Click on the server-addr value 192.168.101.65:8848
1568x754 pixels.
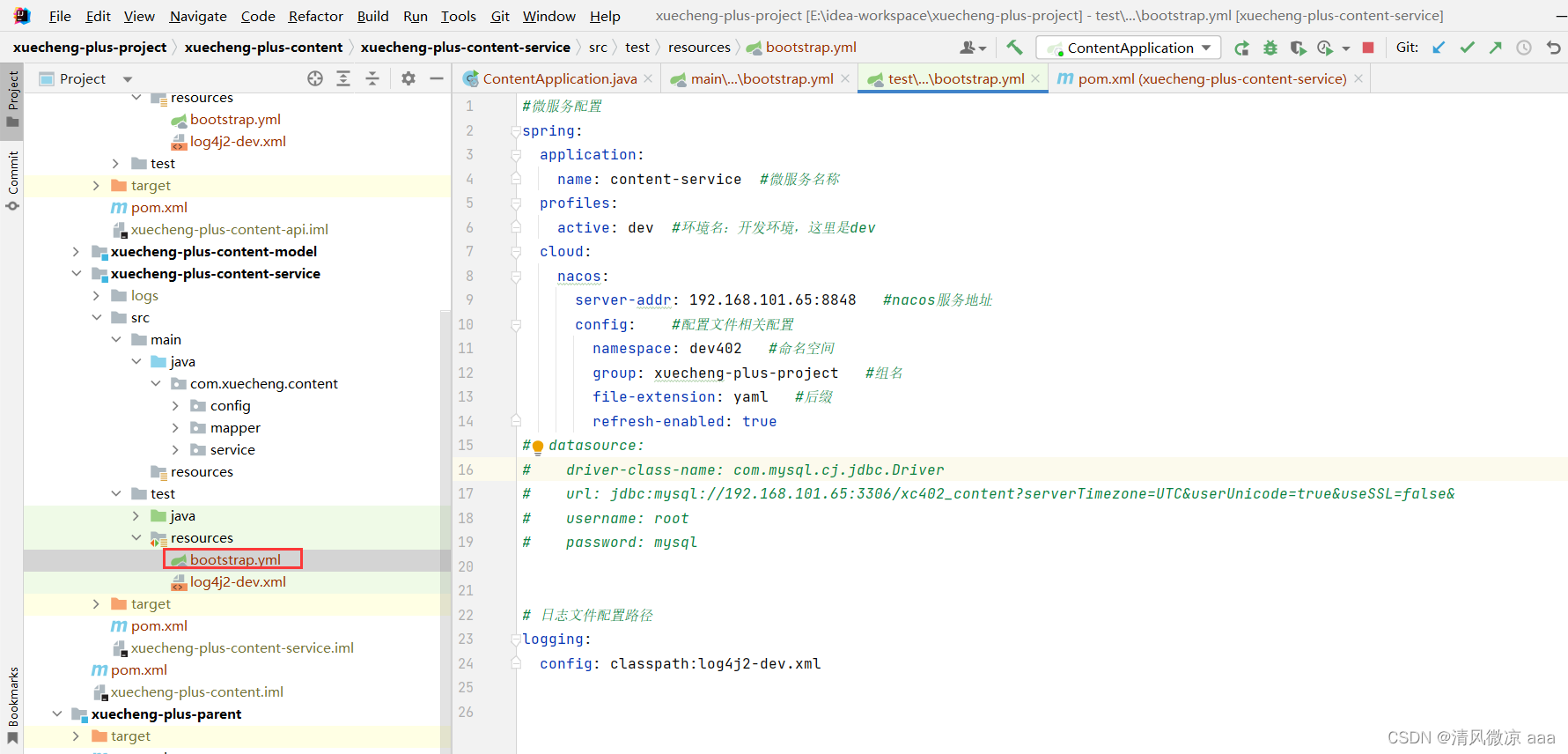772,300
